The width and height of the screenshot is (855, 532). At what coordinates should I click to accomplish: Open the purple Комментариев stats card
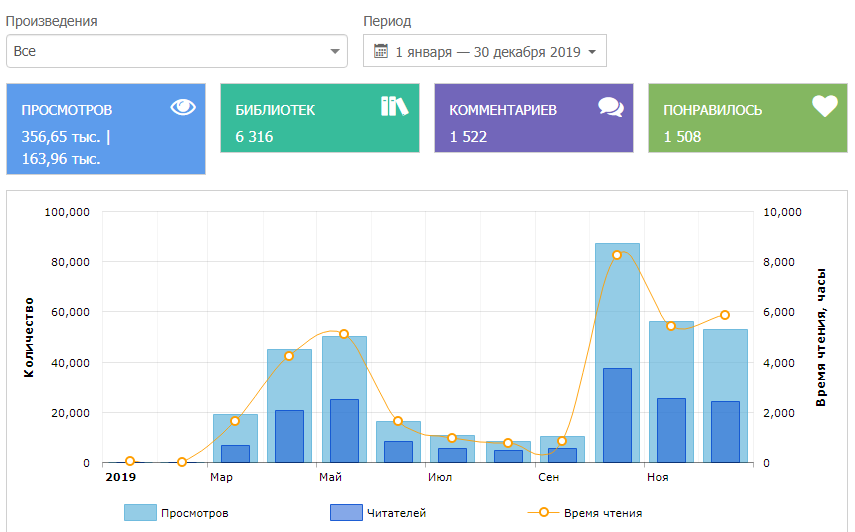(533, 118)
